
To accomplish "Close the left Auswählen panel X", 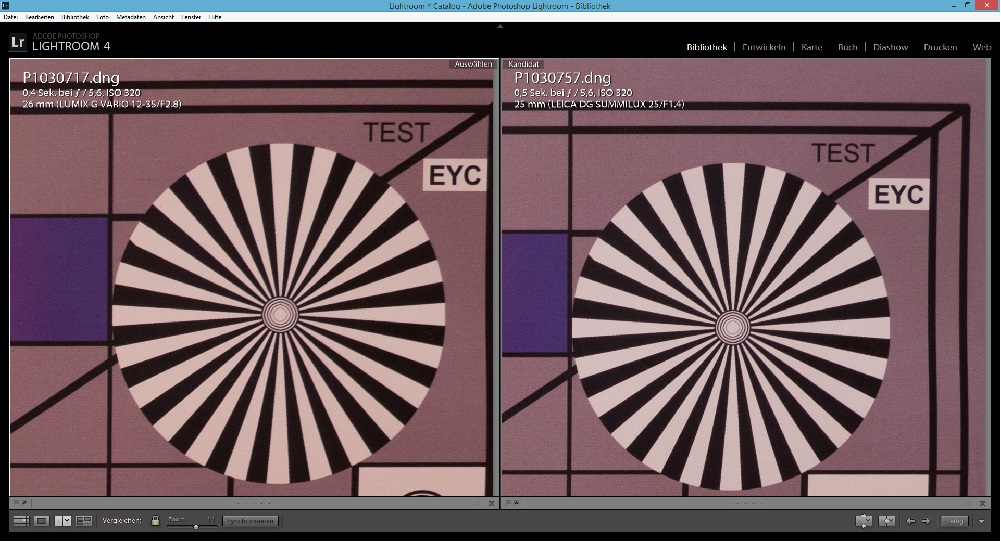I will 491,503.
